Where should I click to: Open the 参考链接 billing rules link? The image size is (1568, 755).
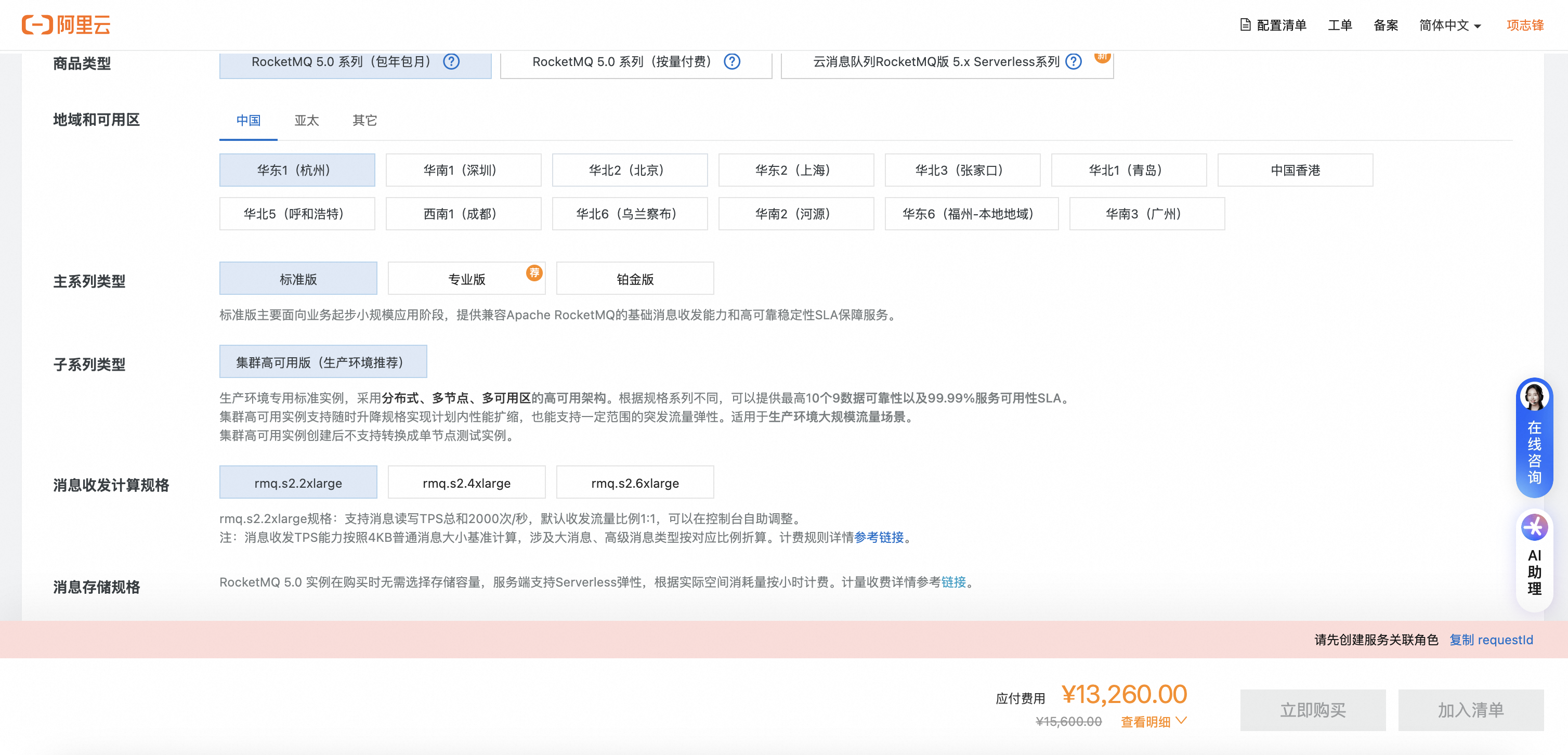pos(878,537)
